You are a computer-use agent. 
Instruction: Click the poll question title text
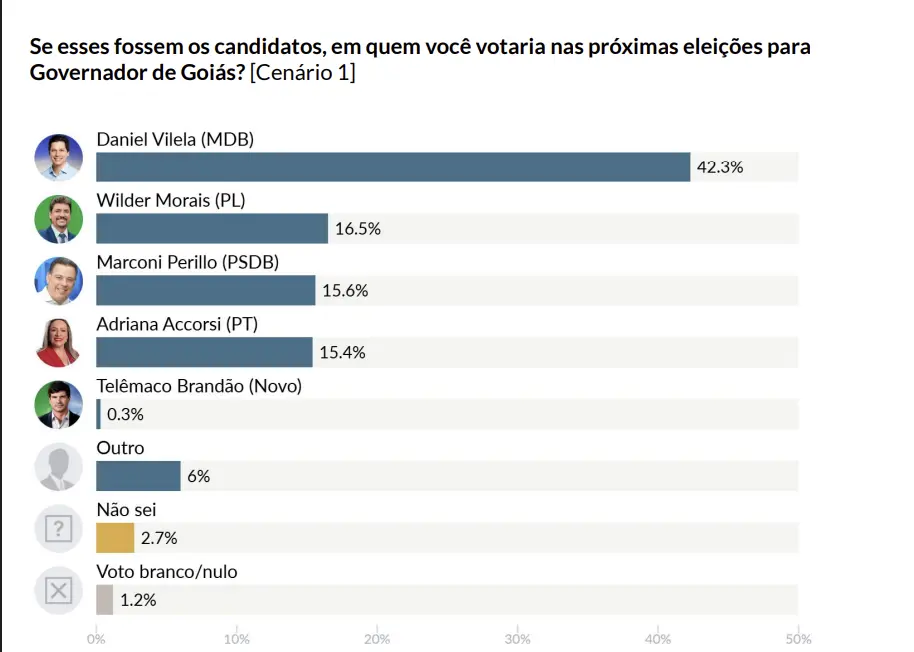[x=420, y=60]
